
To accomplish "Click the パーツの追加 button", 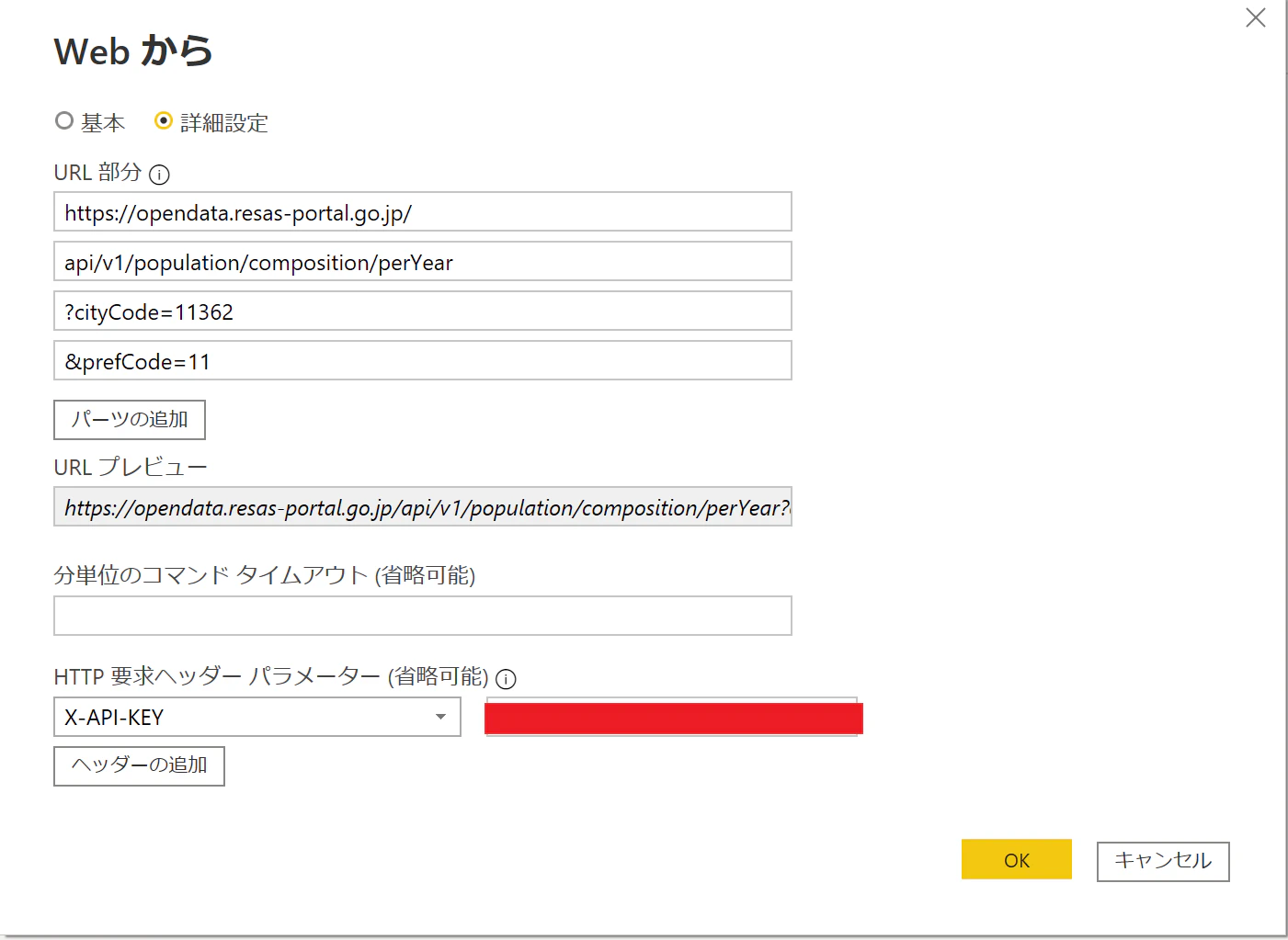I will point(130,420).
